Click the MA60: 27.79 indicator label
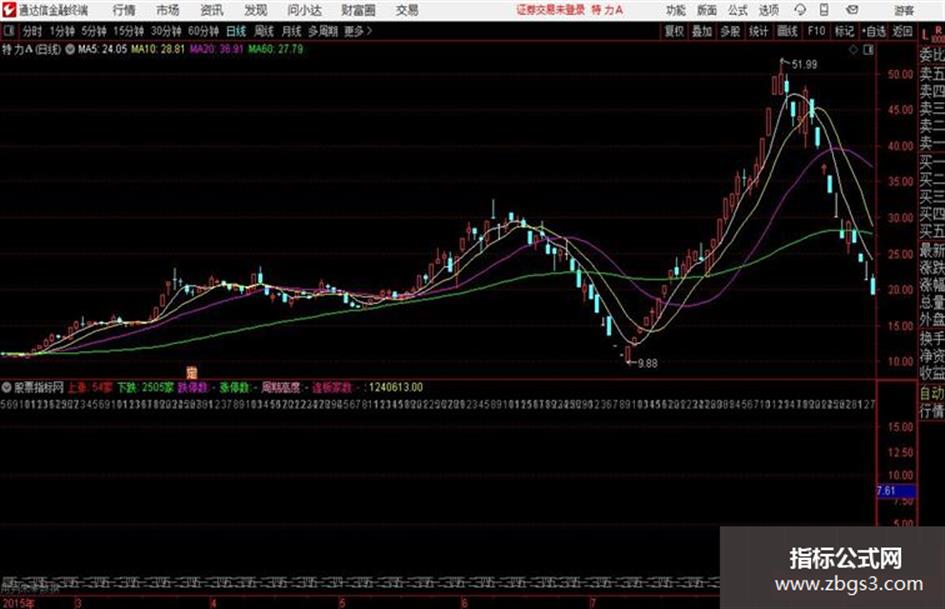Image resolution: width=945 pixels, height=609 pixels. coord(275,49)
